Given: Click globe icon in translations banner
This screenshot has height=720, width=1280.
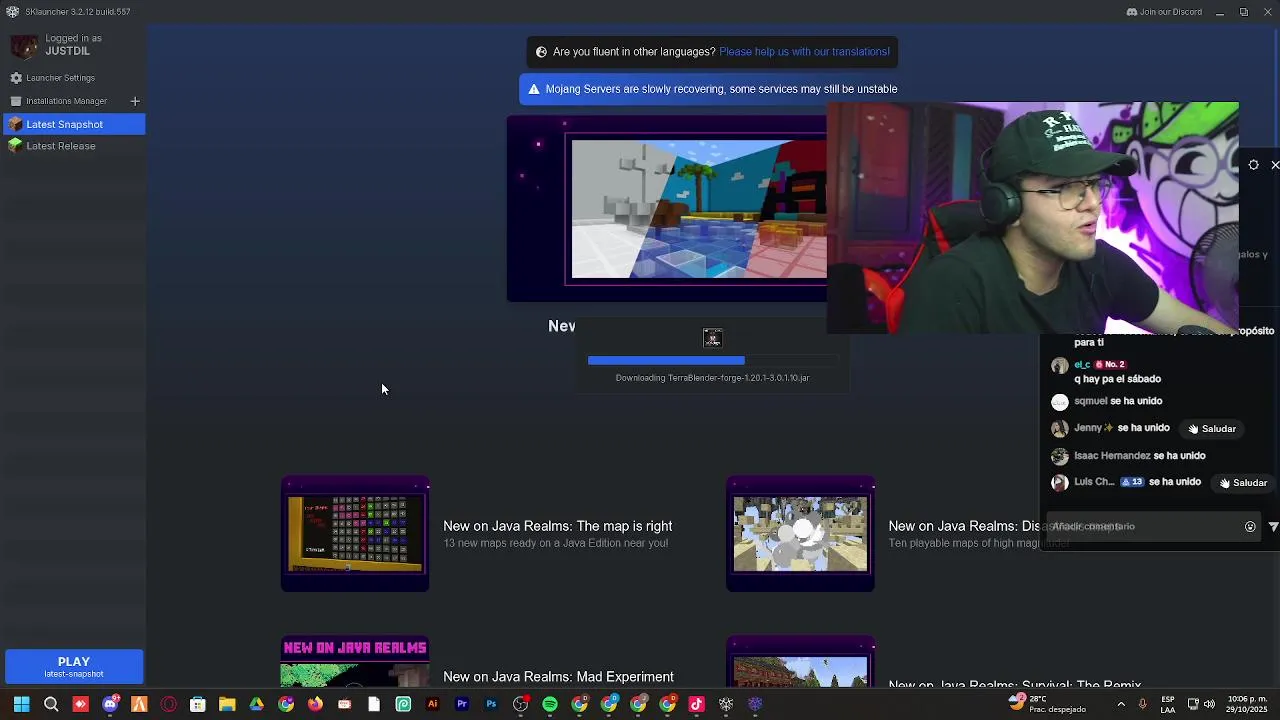Looking at the screenshot, I should [x=541, y=52].
